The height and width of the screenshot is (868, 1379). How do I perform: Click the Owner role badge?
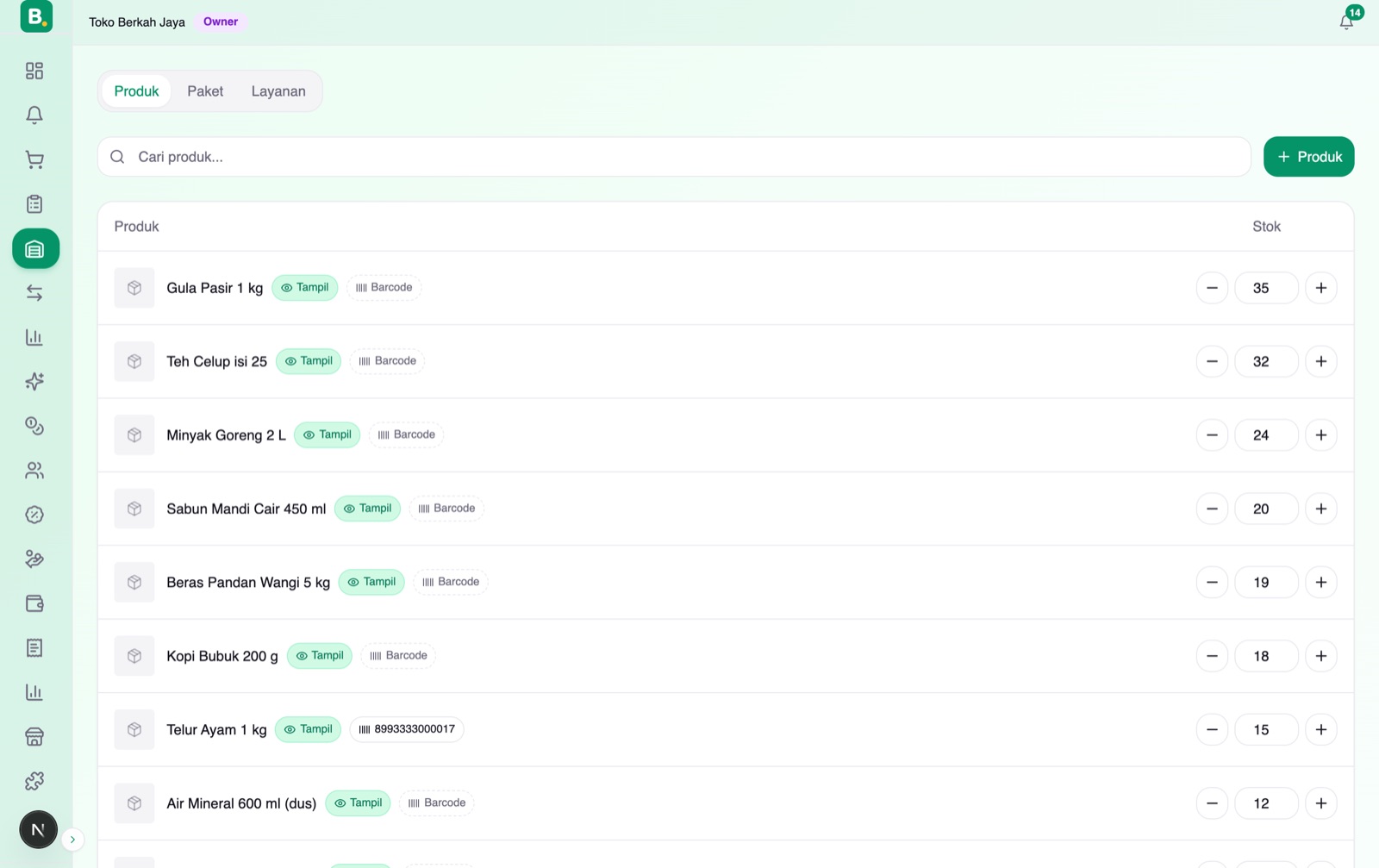coord(221,22)
